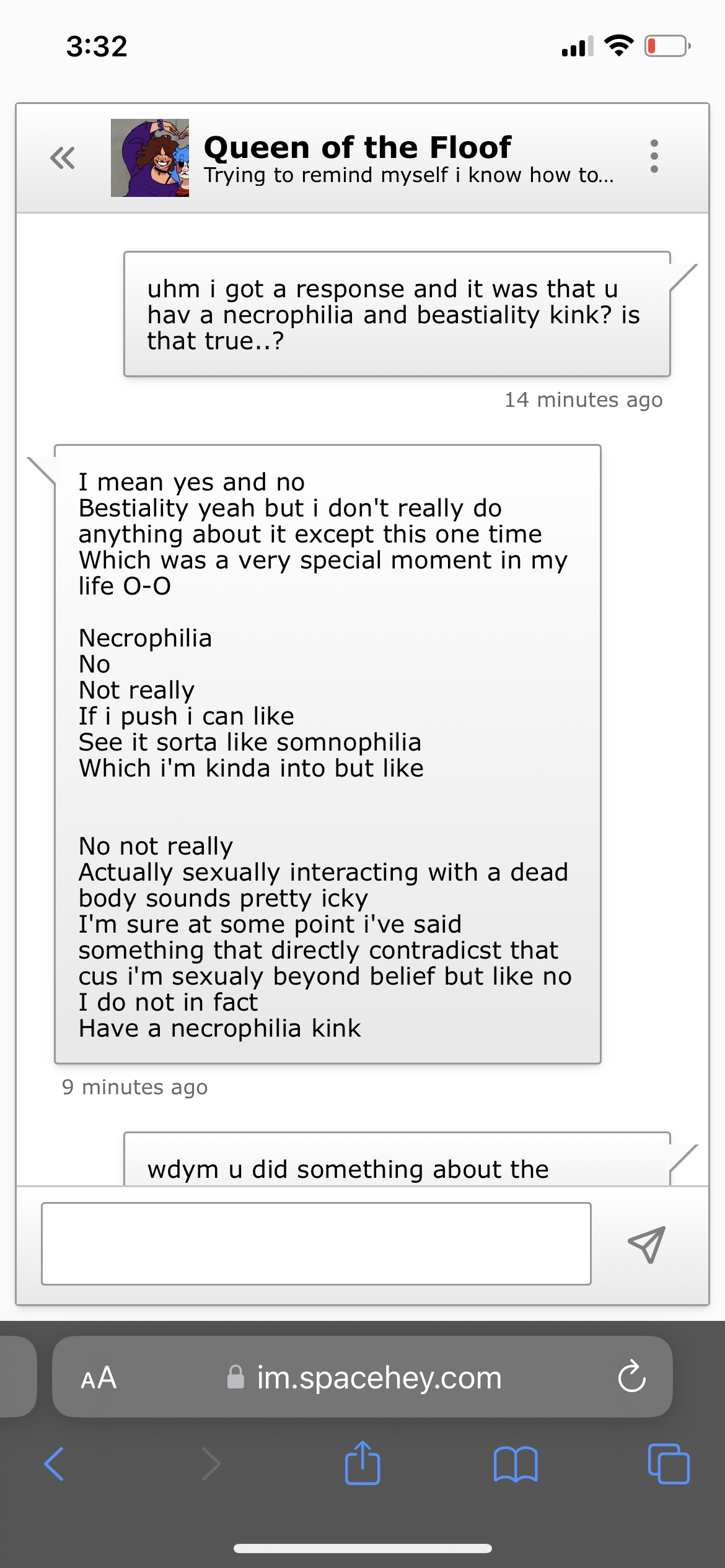Tap the double-chevron back arrow in chat header

pos(63,158)
